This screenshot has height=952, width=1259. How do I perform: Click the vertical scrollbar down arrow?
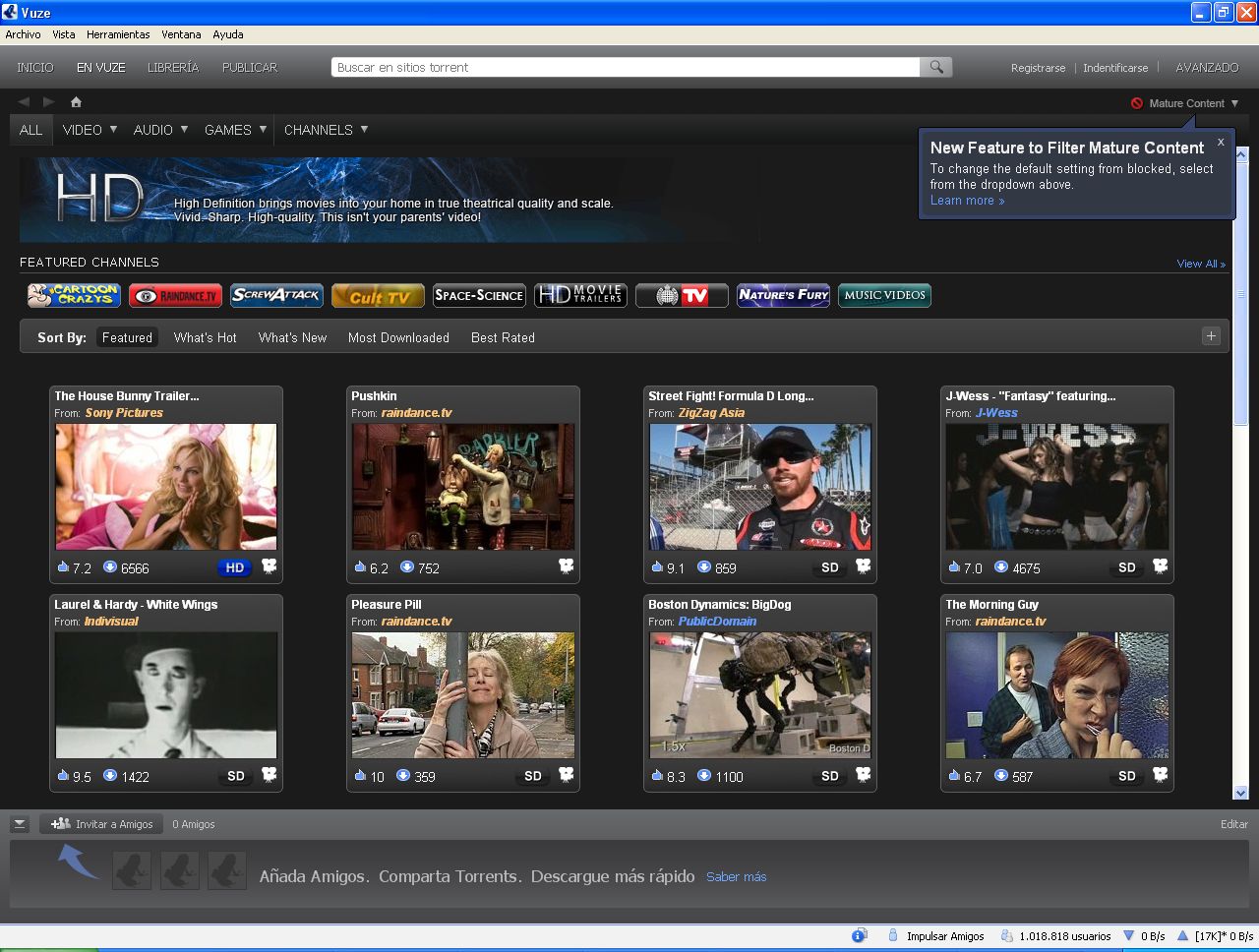(x=1240, y=793)
